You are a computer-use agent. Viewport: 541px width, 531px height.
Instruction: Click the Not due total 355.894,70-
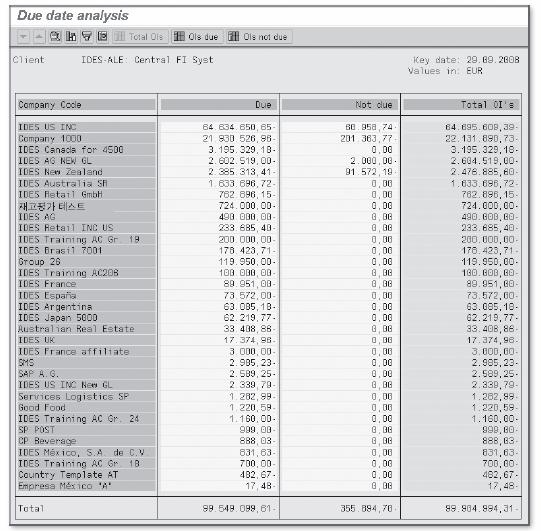368,508
